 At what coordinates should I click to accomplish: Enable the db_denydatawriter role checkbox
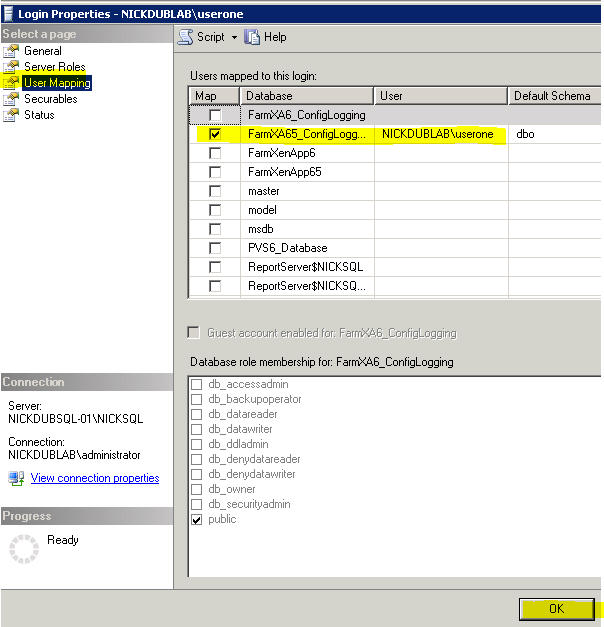point(196,474)
